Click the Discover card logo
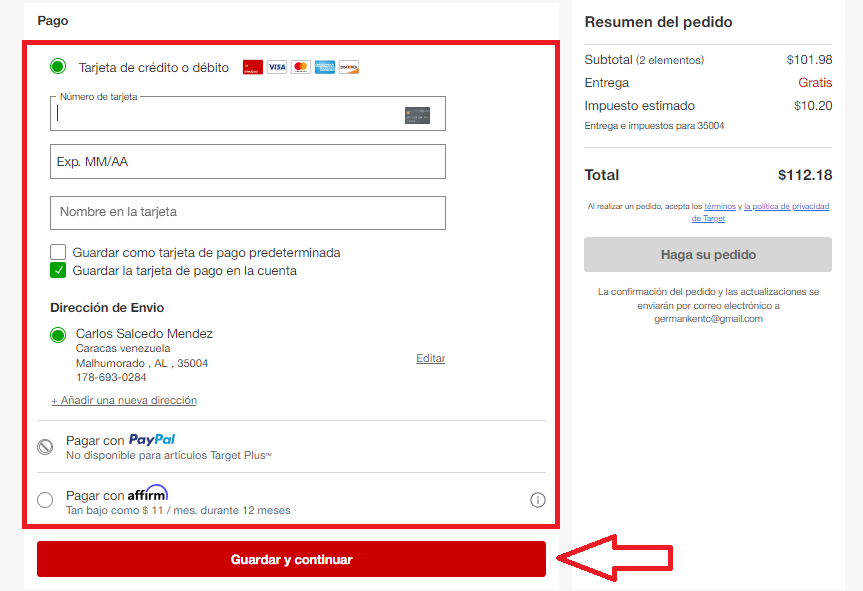The width and height of the screenshot is (863, 591). pos(349,67)
